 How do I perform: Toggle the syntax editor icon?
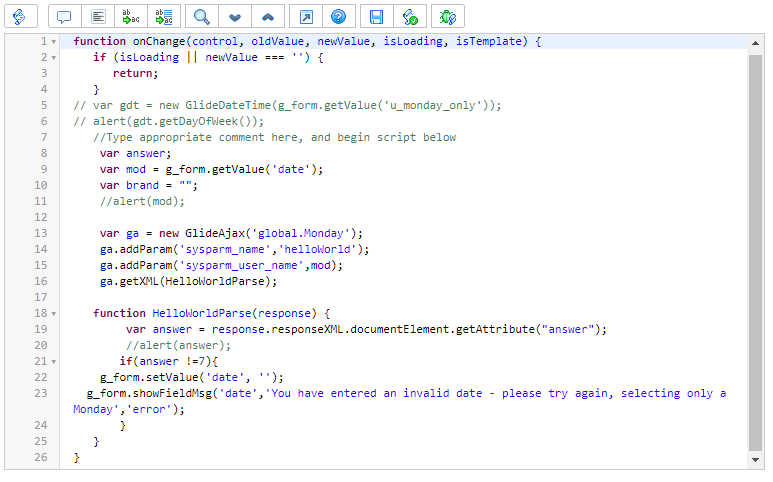[21, 17]
